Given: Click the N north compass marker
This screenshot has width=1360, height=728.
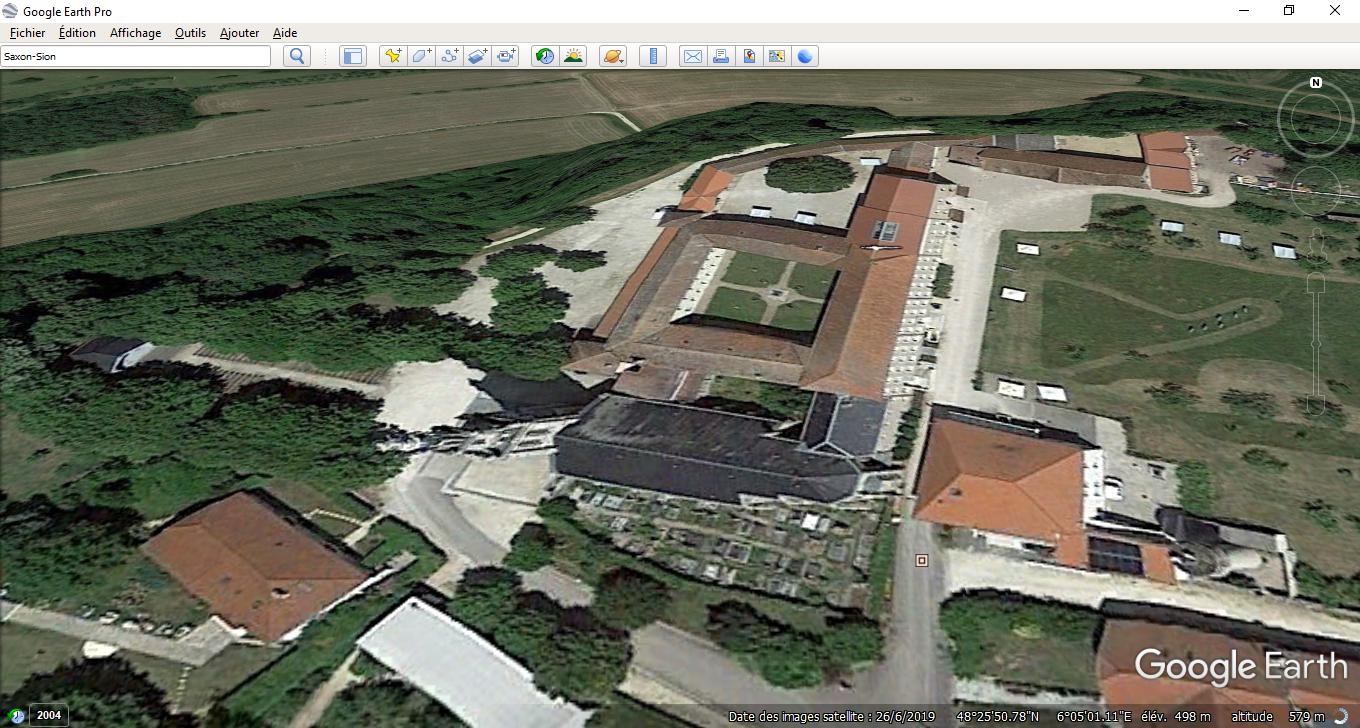Looking at the screenshot, I should (1316, 83).
